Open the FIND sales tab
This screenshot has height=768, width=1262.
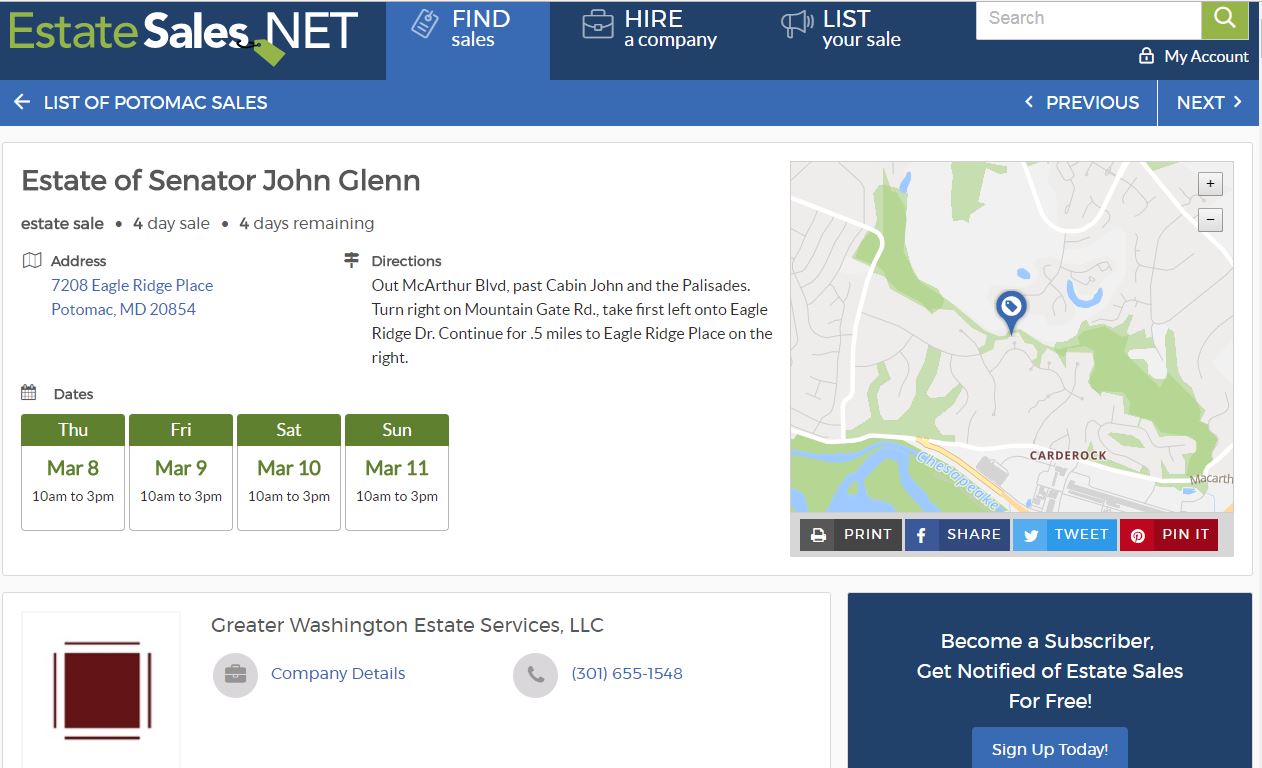pos(467,29)
